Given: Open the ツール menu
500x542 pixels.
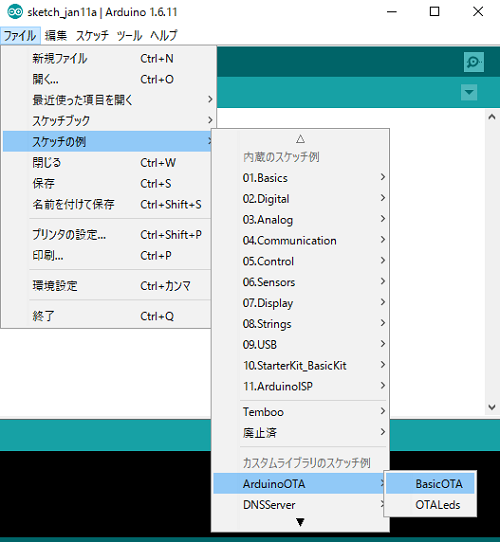Looking at the screenshot, I should point(129,36).
